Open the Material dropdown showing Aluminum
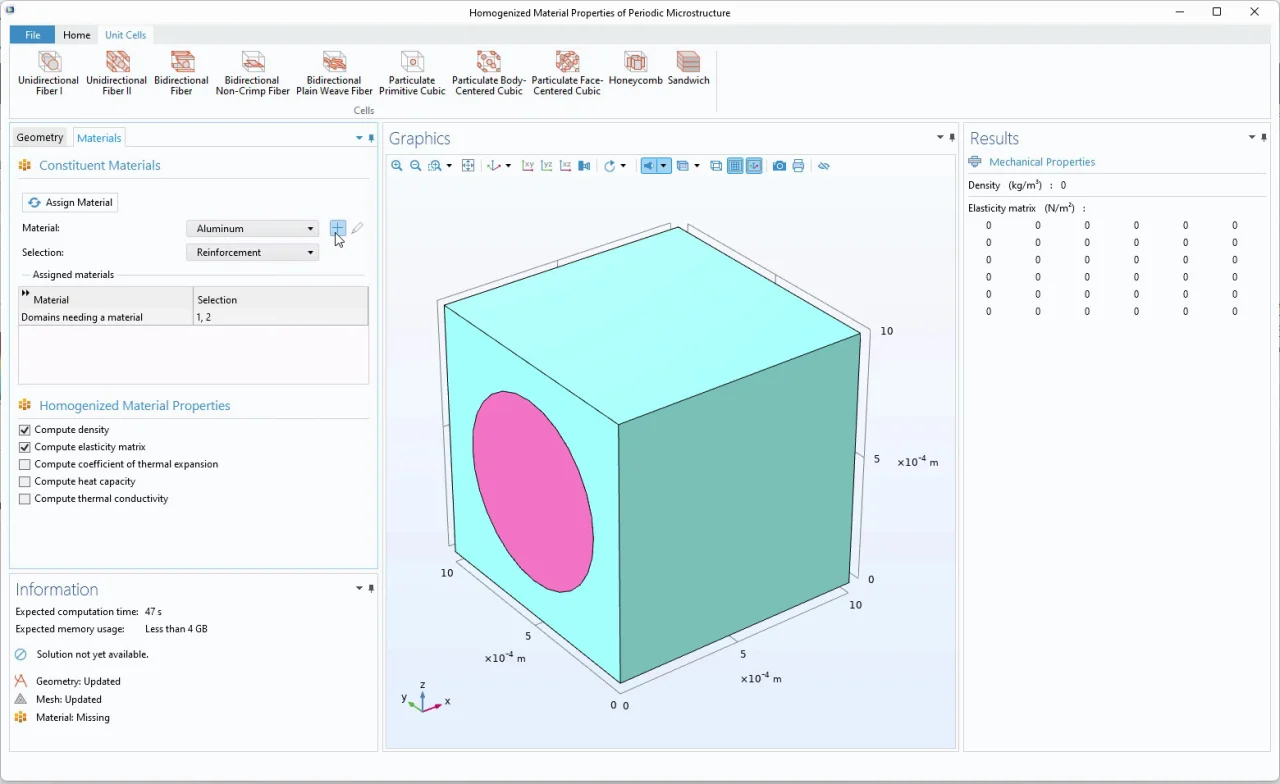Image resolution: width=1280 pixels, height=784 pixels. coord(252,229)
